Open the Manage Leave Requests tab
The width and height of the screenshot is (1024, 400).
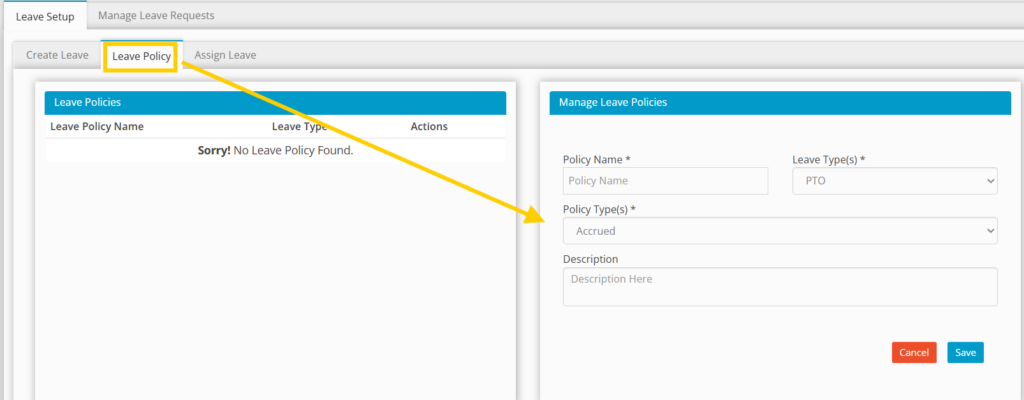coord(156,16)
